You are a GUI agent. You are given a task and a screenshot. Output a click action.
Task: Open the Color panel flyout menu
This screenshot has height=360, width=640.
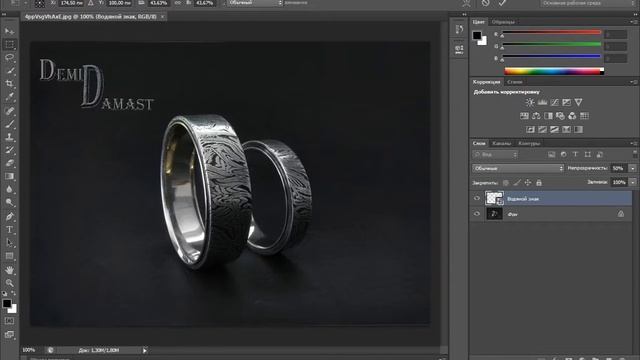pyautogui.click(x=633, y=22)
